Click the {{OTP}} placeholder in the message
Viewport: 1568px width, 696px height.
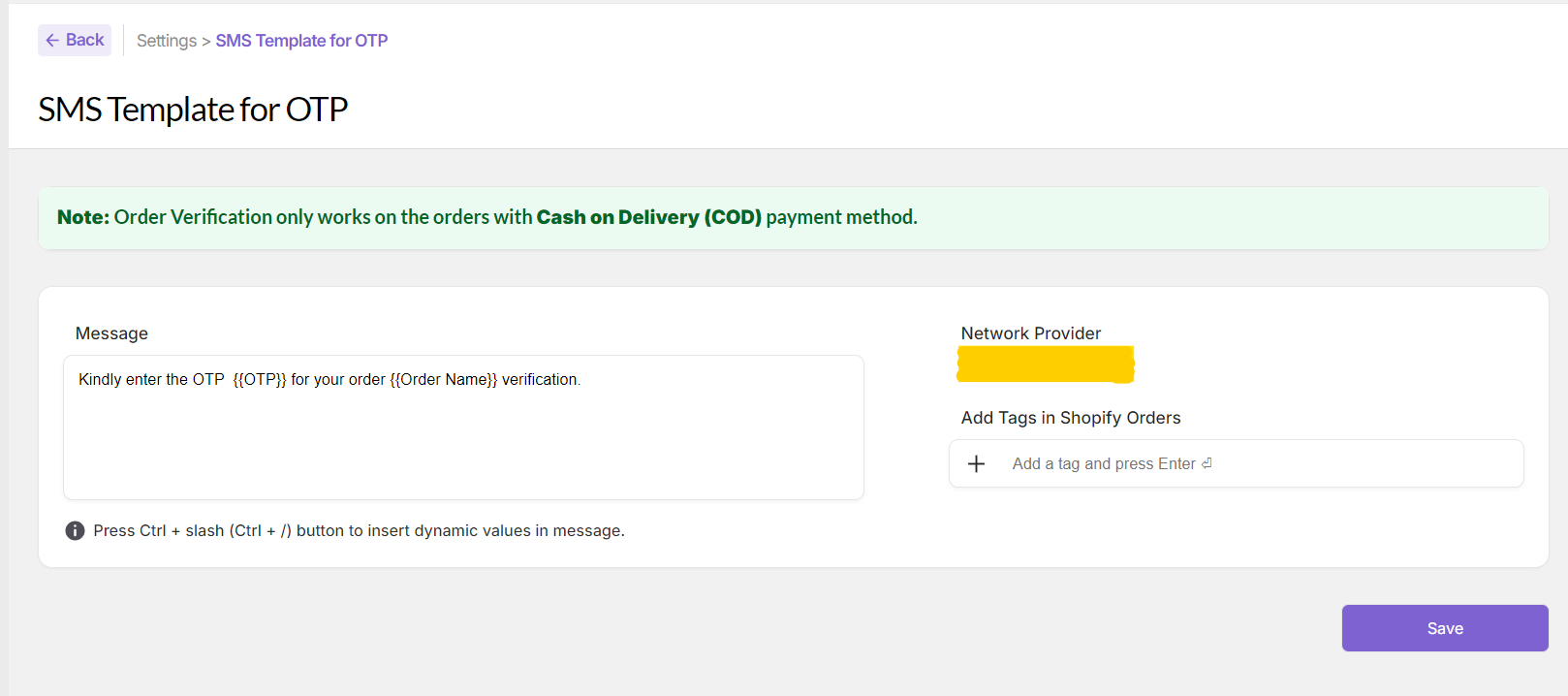260,380
